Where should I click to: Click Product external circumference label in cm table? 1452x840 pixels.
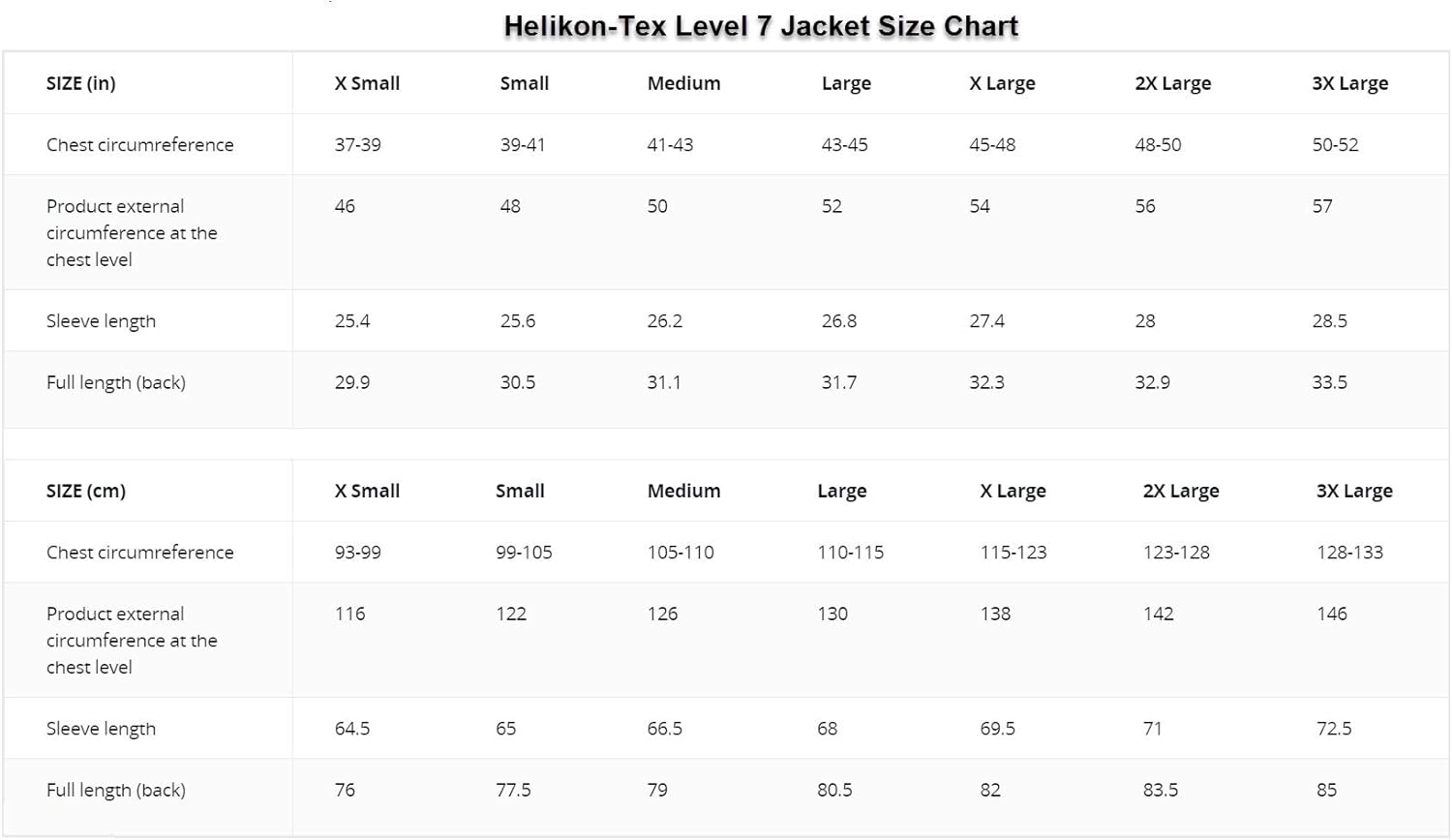point(132,640)
